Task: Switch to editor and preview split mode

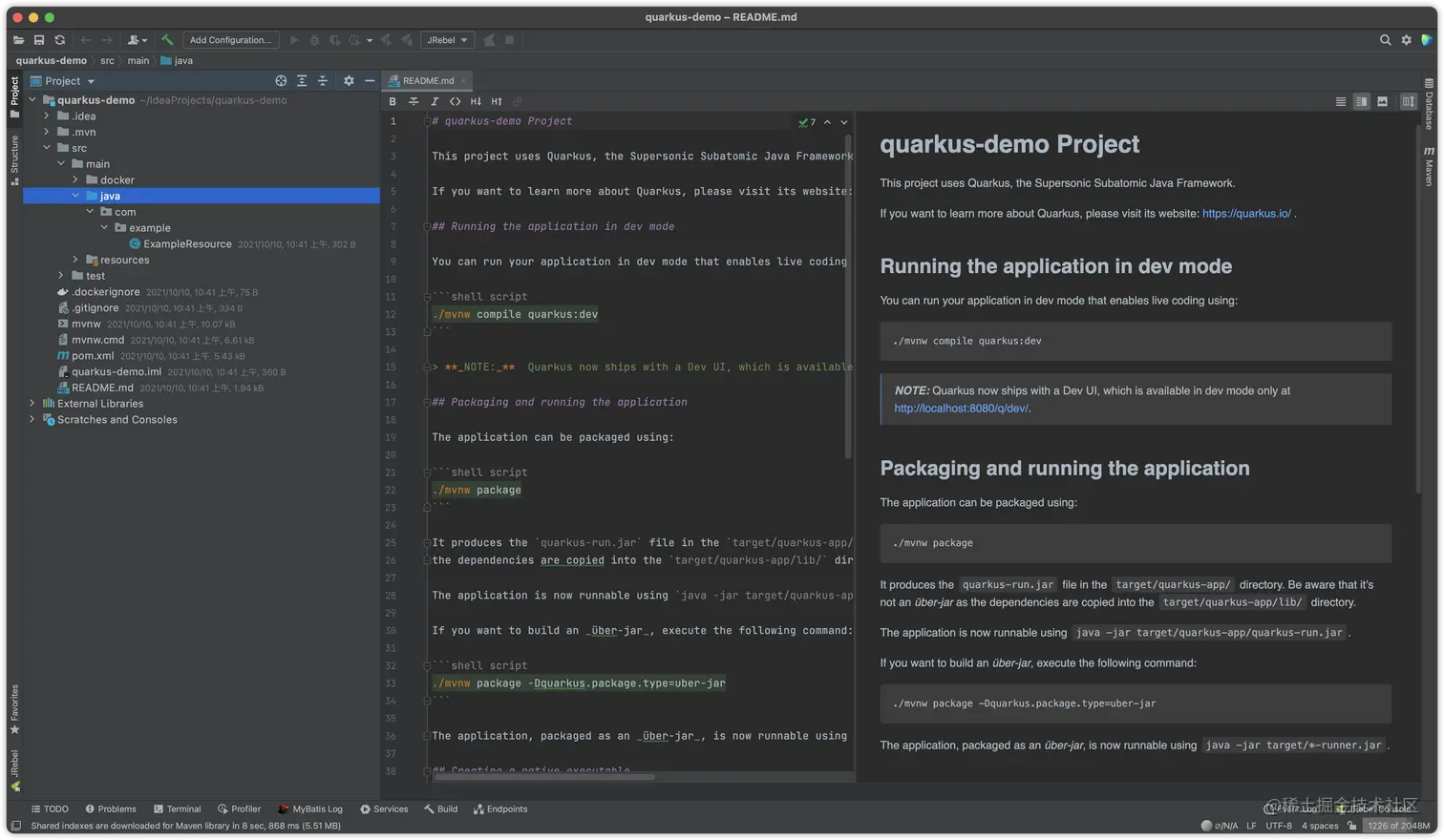Action: (1362, 101)
